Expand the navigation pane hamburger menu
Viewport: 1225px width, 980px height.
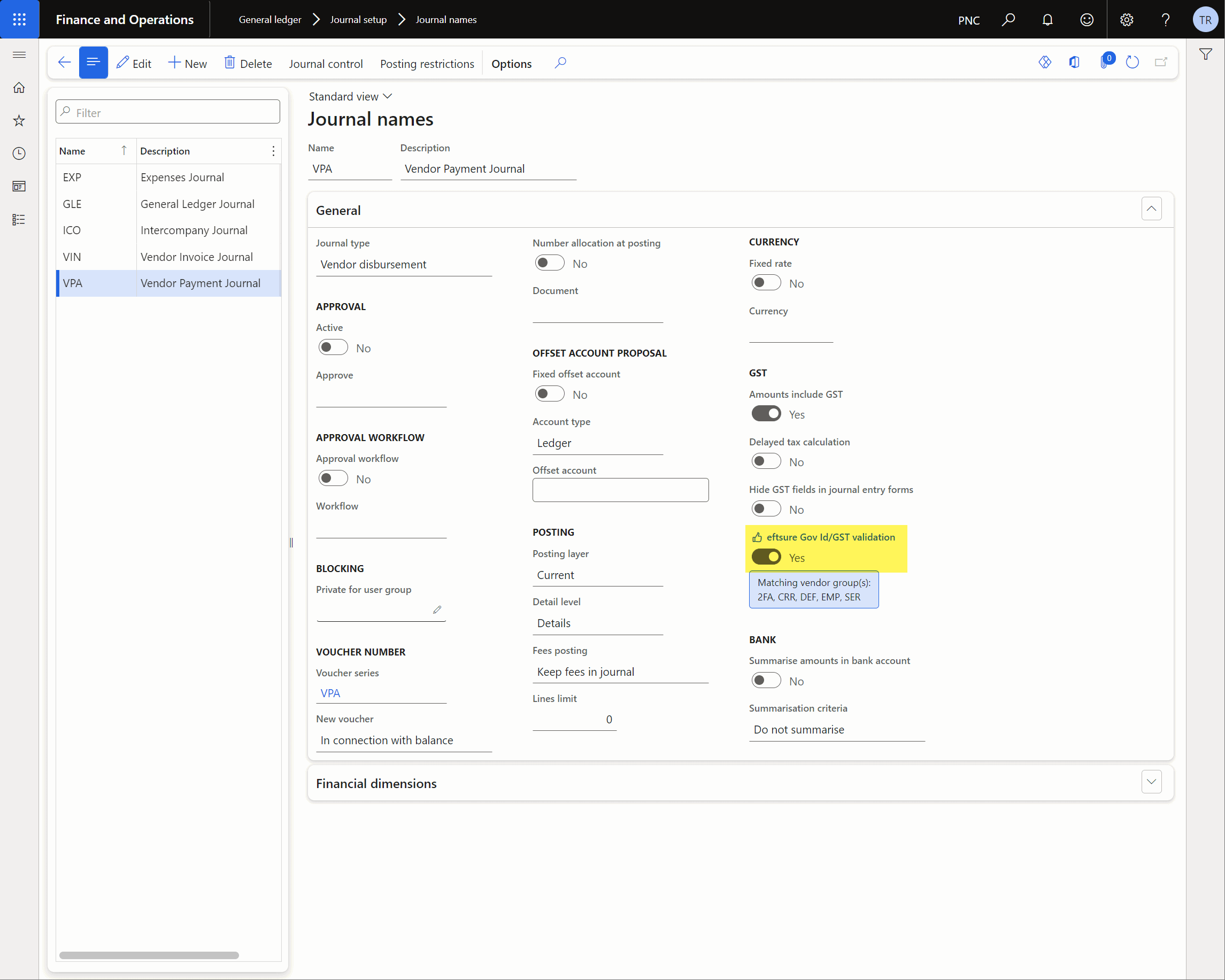pos(19,55)
